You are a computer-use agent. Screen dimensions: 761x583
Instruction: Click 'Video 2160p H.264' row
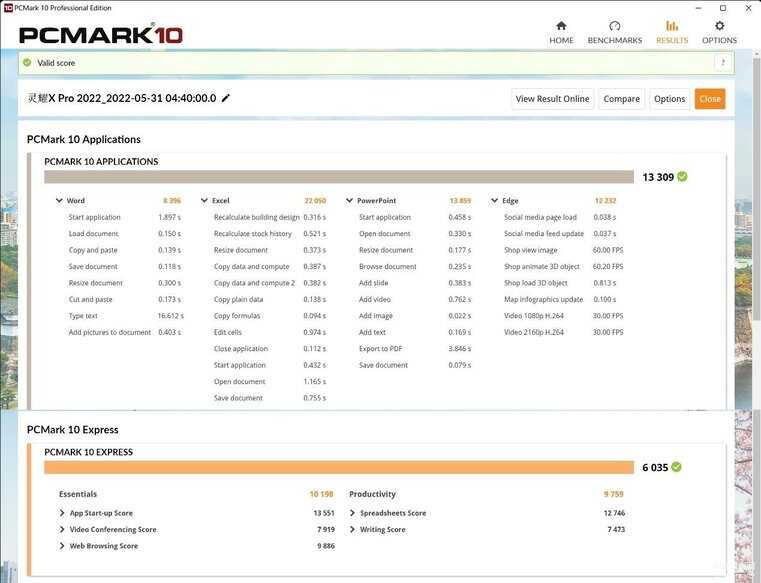click(563, 333)
